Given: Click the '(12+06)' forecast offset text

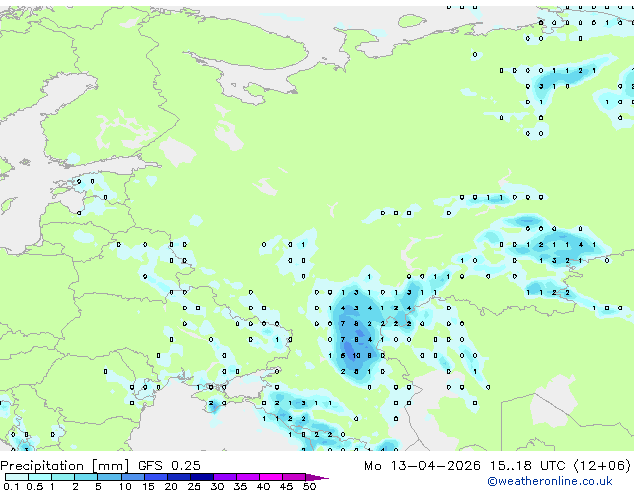Looking at the screenshot, I should click(x=602, y=466).
